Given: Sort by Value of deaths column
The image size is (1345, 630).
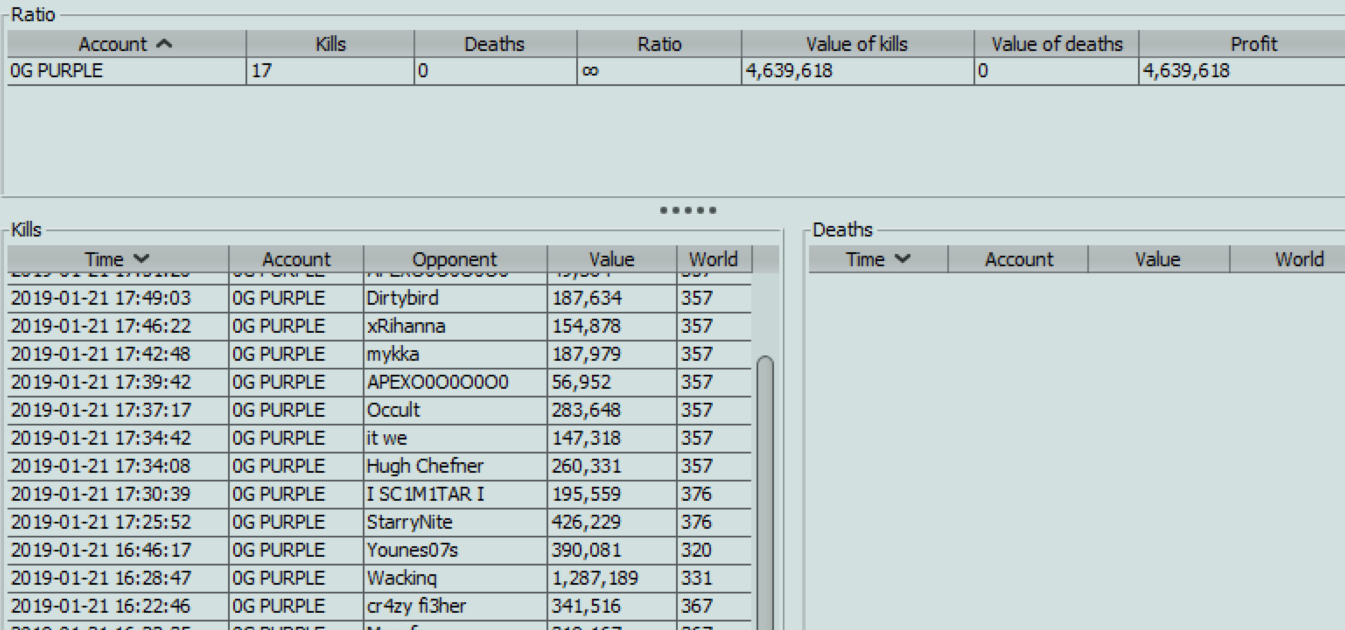Looking at the screenshot, I should click(1058, 43).
